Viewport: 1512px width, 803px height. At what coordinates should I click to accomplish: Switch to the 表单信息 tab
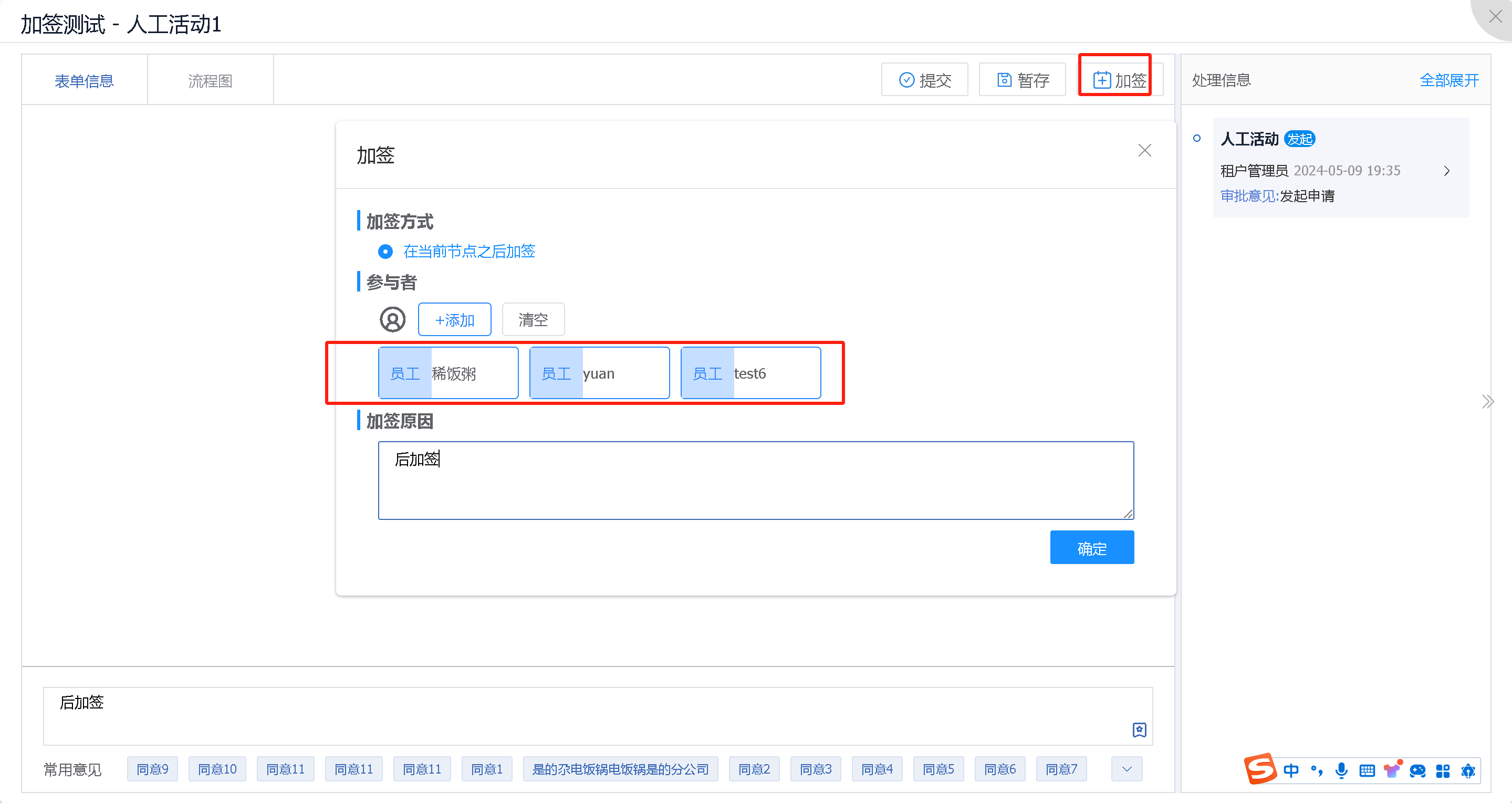pos(84,80)
